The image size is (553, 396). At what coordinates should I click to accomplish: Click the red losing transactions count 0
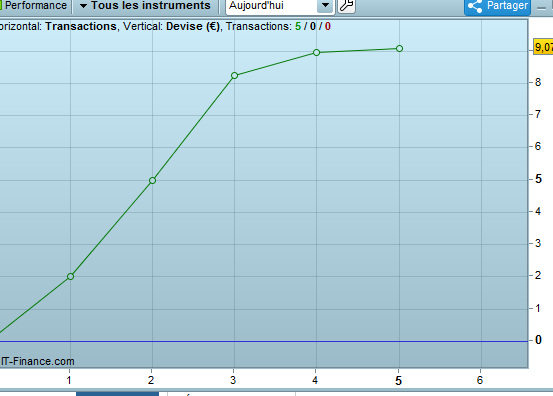tap(328, 26)
